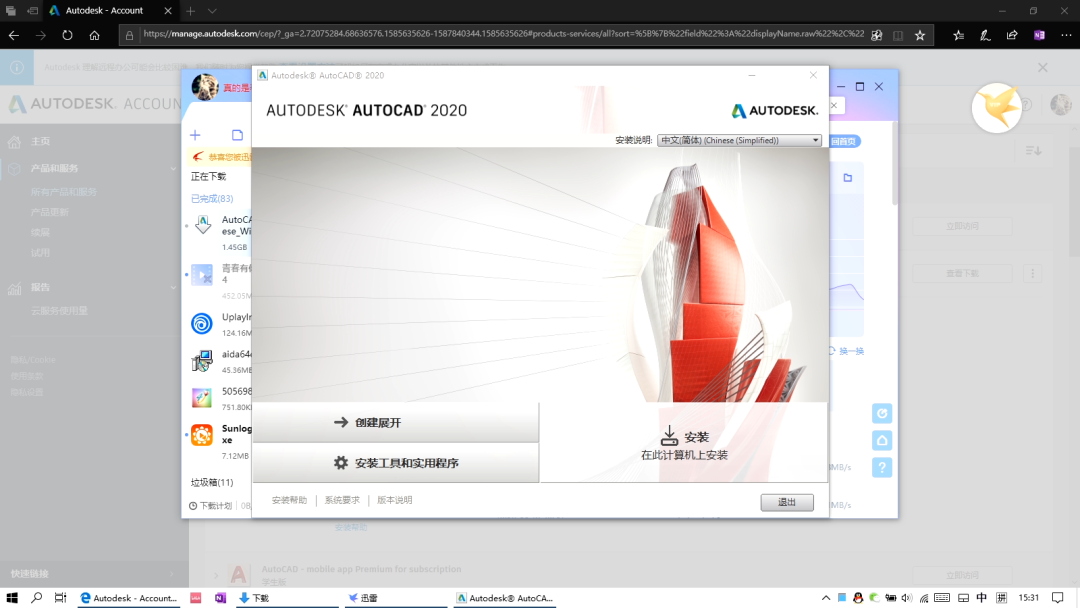Click the 回首页 button in Xunlei
Viewport: 1080px width, 608px height.
[844, 141]
